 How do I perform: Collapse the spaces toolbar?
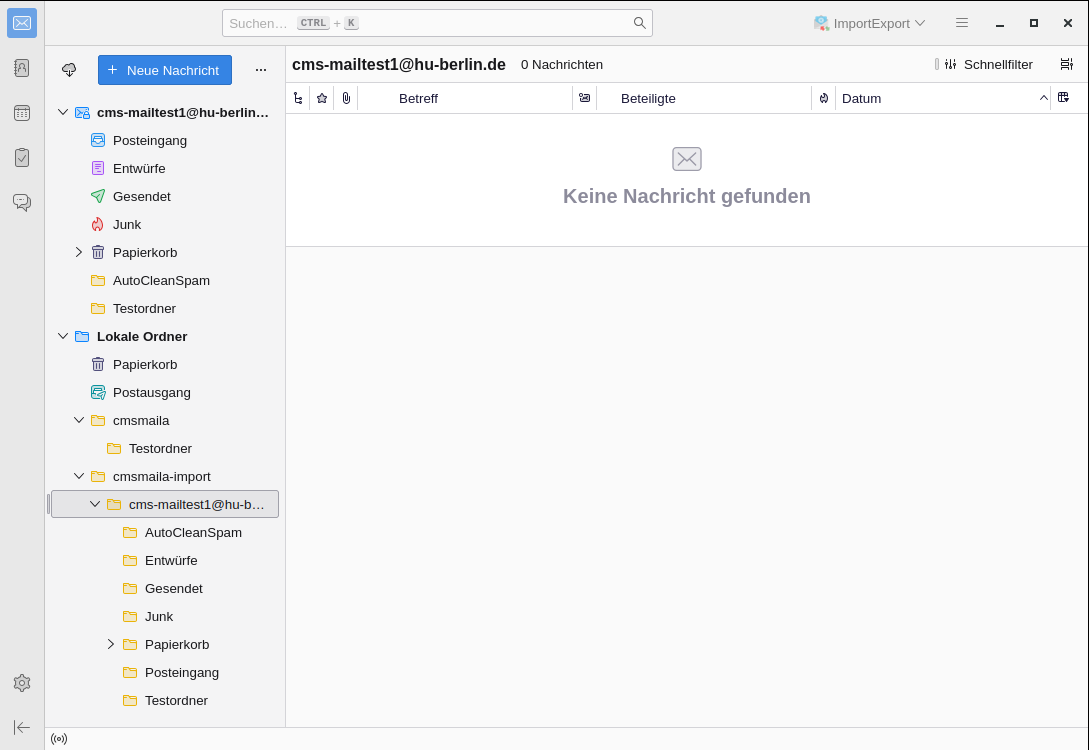(x=22, y=727)
